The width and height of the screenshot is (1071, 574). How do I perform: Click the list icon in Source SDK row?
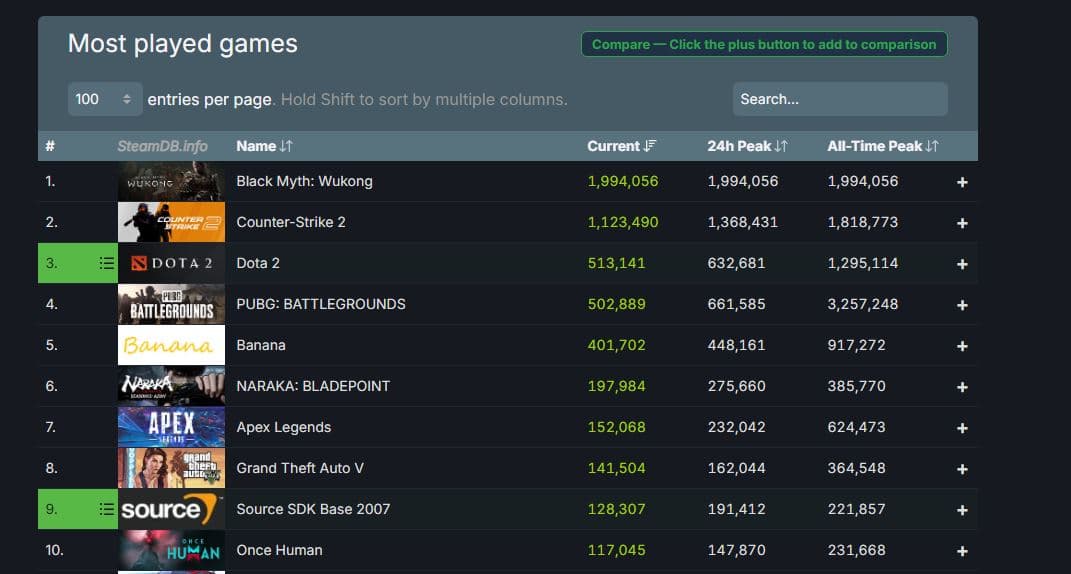[x=107, y=509]
